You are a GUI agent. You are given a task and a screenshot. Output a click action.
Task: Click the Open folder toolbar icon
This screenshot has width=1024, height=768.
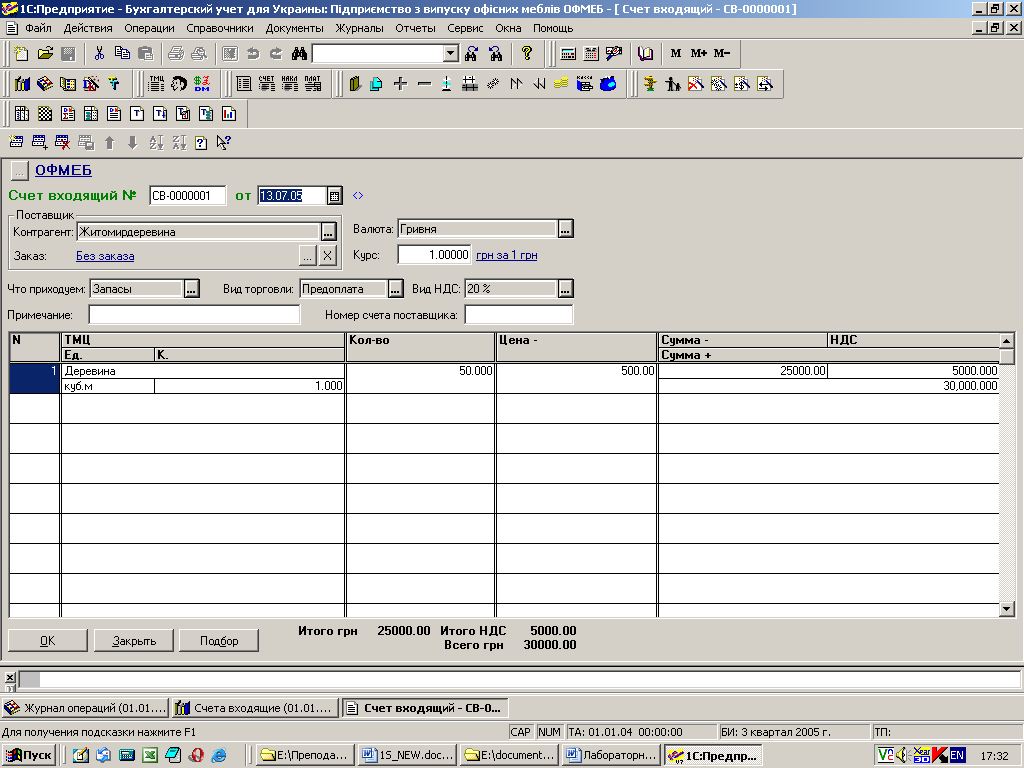tap(44, 54)
